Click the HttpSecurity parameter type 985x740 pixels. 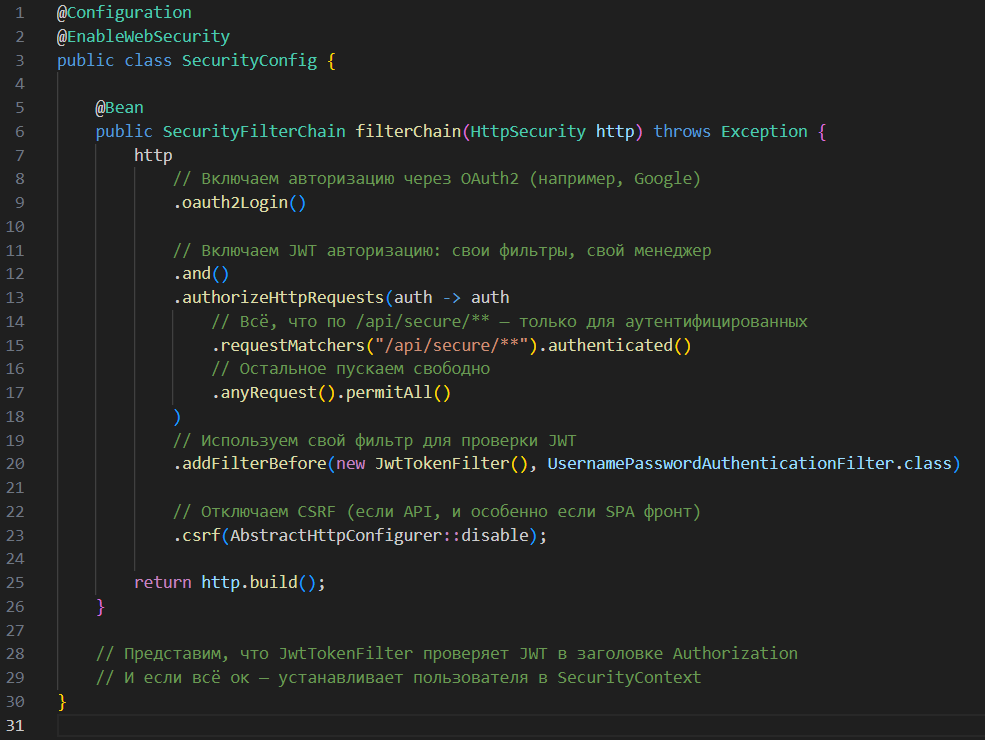point(528,132)
